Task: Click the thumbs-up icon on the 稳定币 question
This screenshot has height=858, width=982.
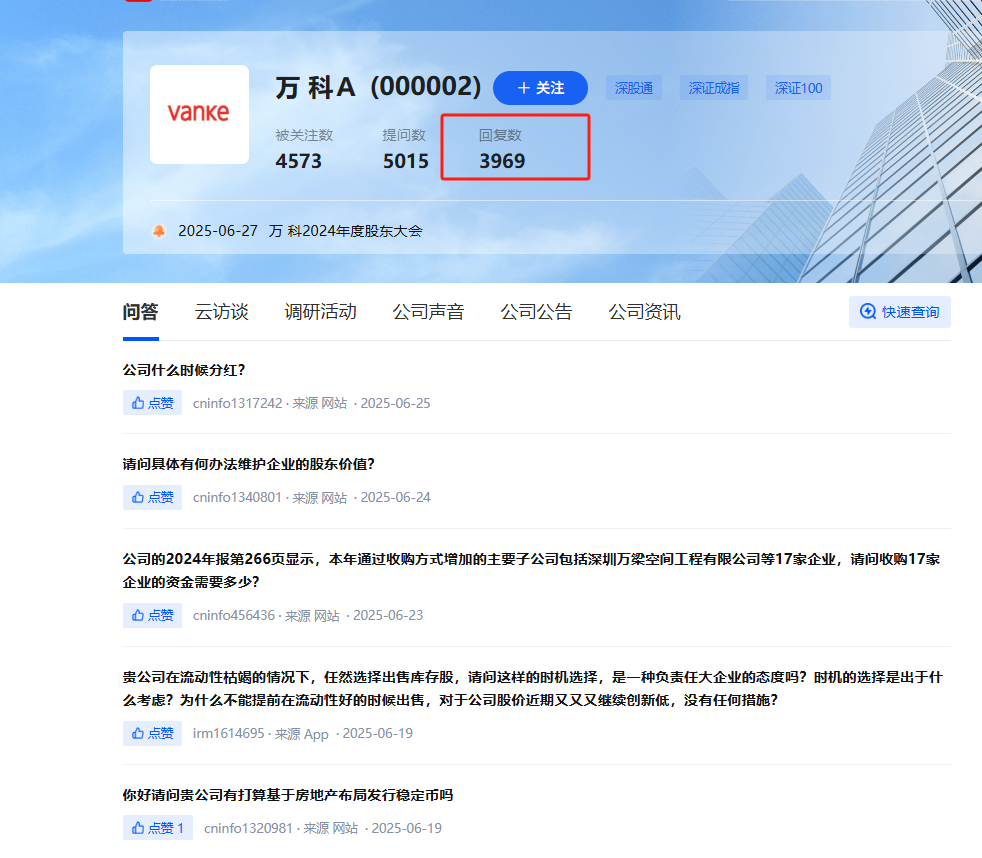Action: 138,827
